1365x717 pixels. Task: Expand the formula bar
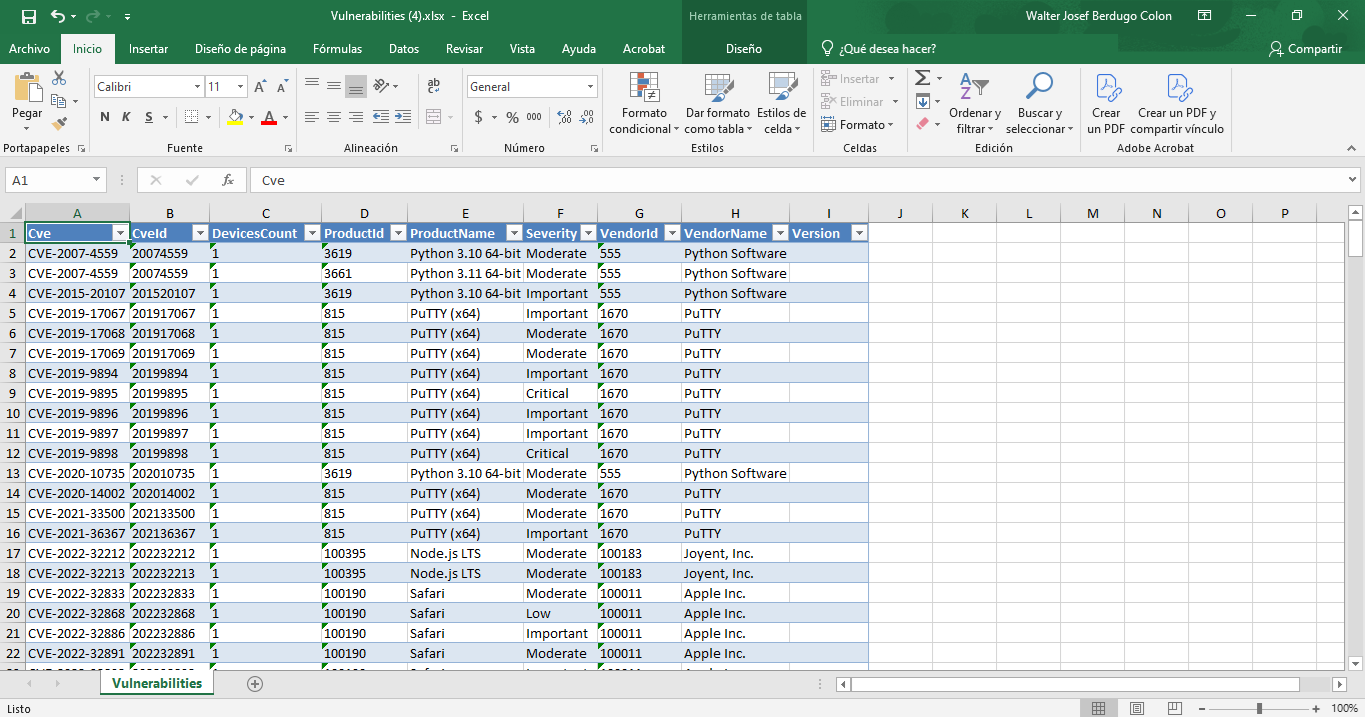click(1353, 180)
